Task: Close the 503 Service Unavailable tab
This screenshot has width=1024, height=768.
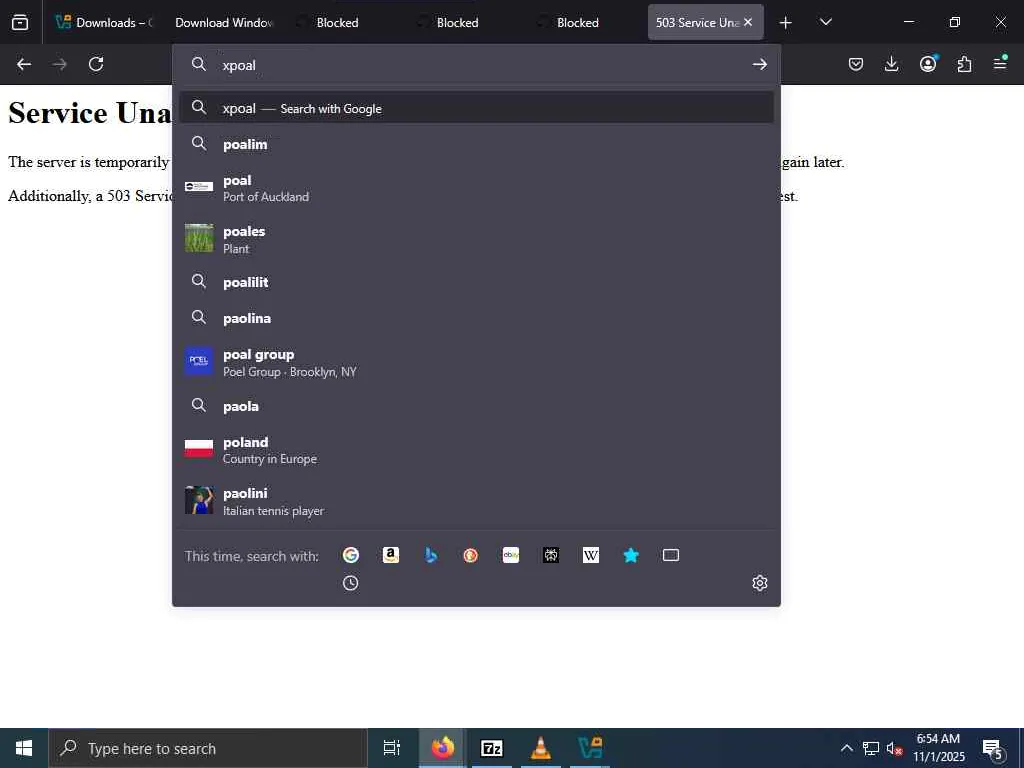Action: click(748, 22)
